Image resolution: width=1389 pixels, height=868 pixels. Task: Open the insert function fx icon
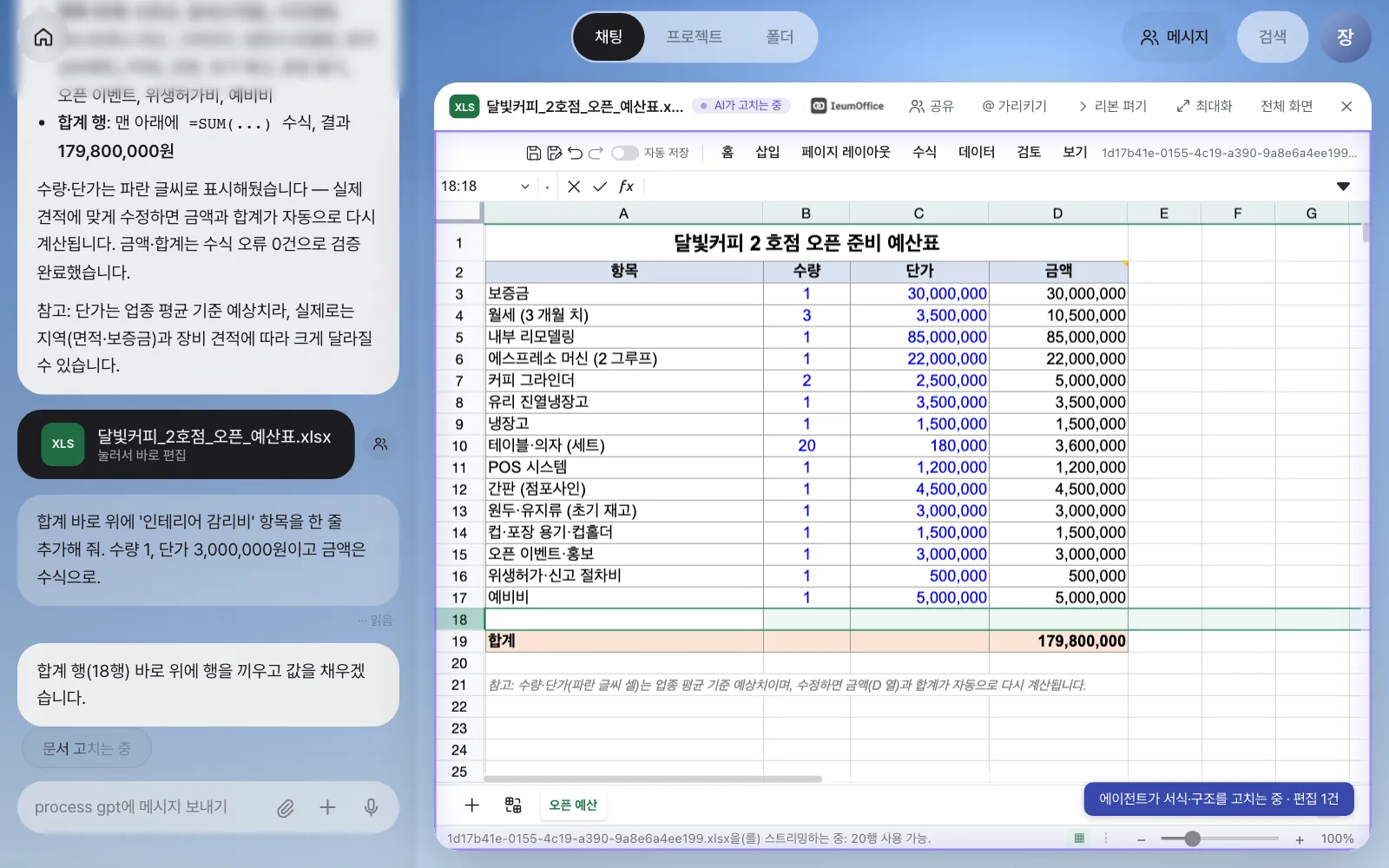[x=626, y=187]
